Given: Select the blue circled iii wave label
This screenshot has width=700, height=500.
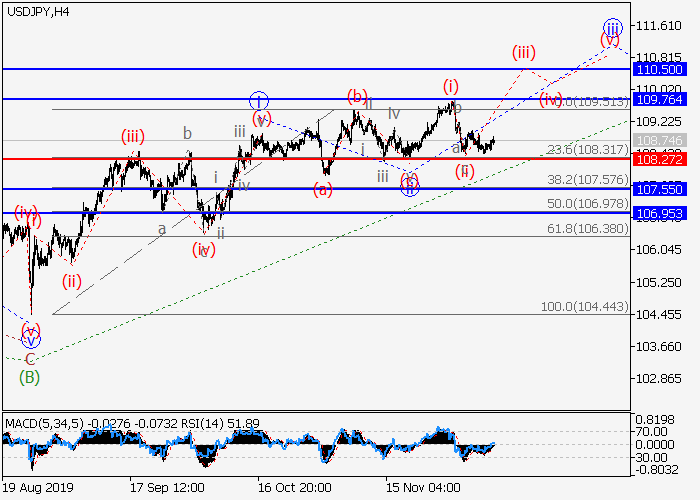Looking at the screenshot, I should point(612,26).
